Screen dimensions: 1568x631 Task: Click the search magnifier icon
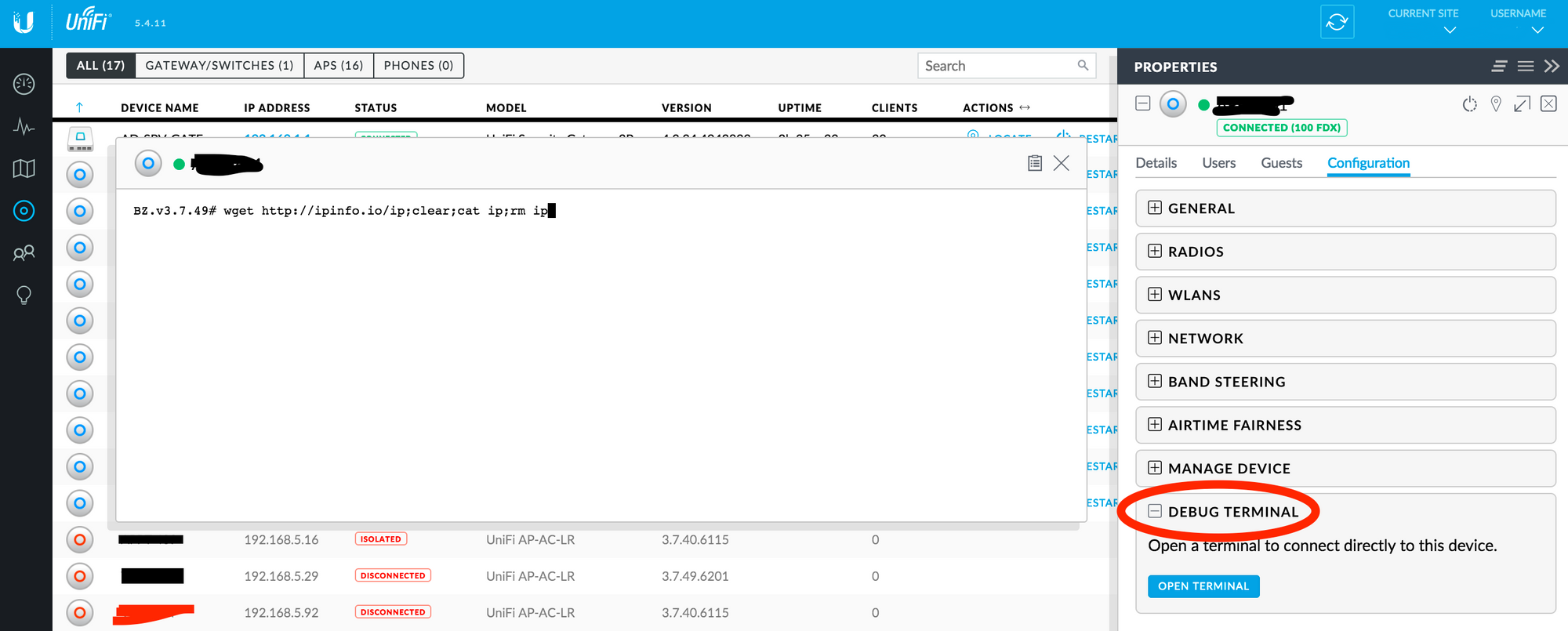click(x=1083, y=66)
